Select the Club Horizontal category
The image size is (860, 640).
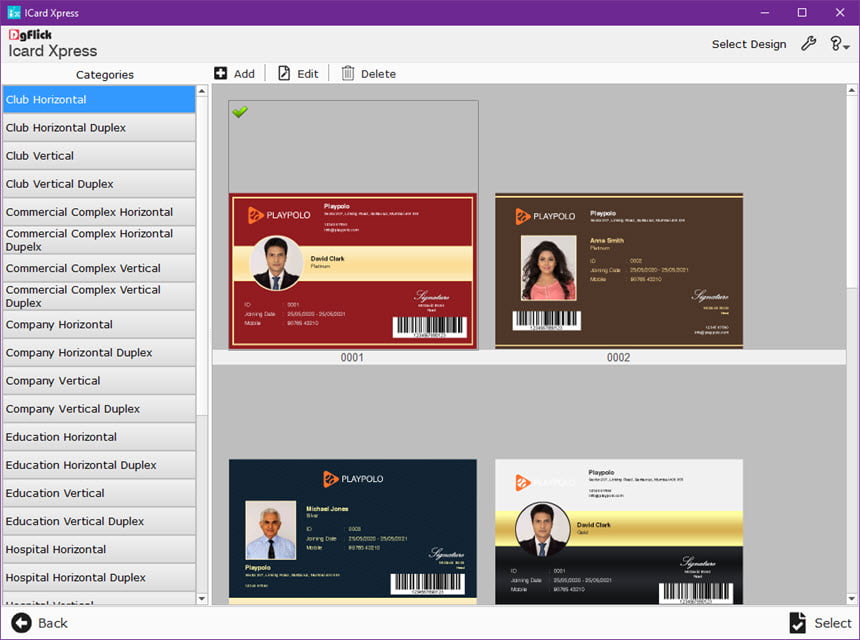(x=99, y=99)
